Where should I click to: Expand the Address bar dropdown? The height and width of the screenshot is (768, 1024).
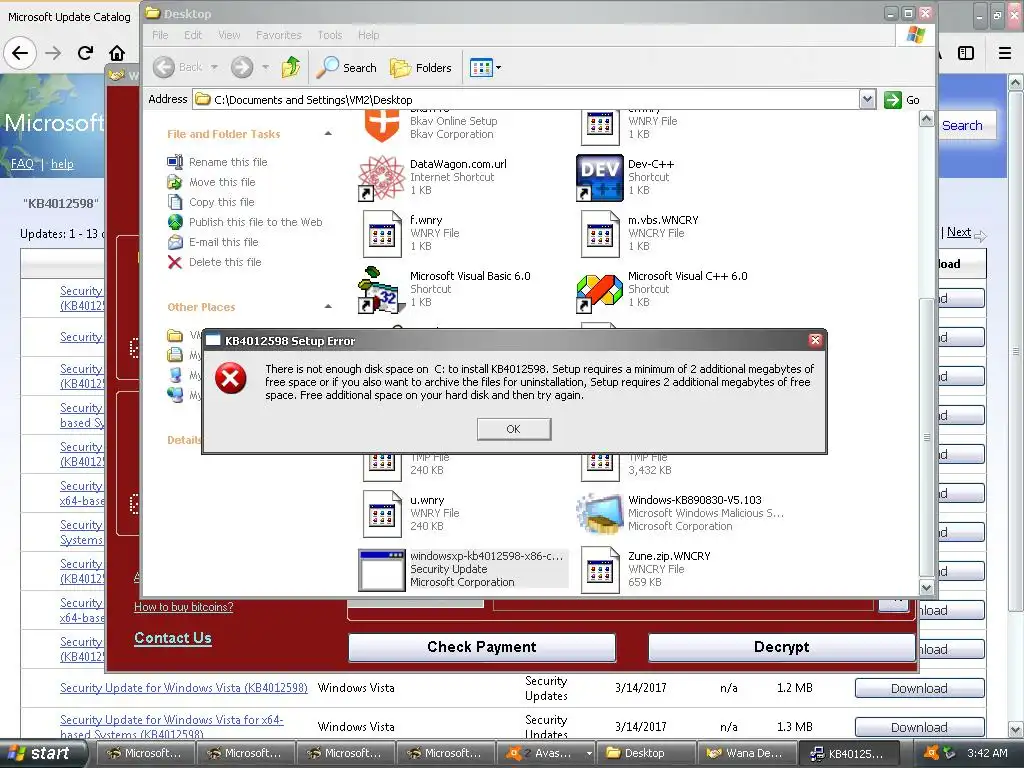tap(867, 100)
